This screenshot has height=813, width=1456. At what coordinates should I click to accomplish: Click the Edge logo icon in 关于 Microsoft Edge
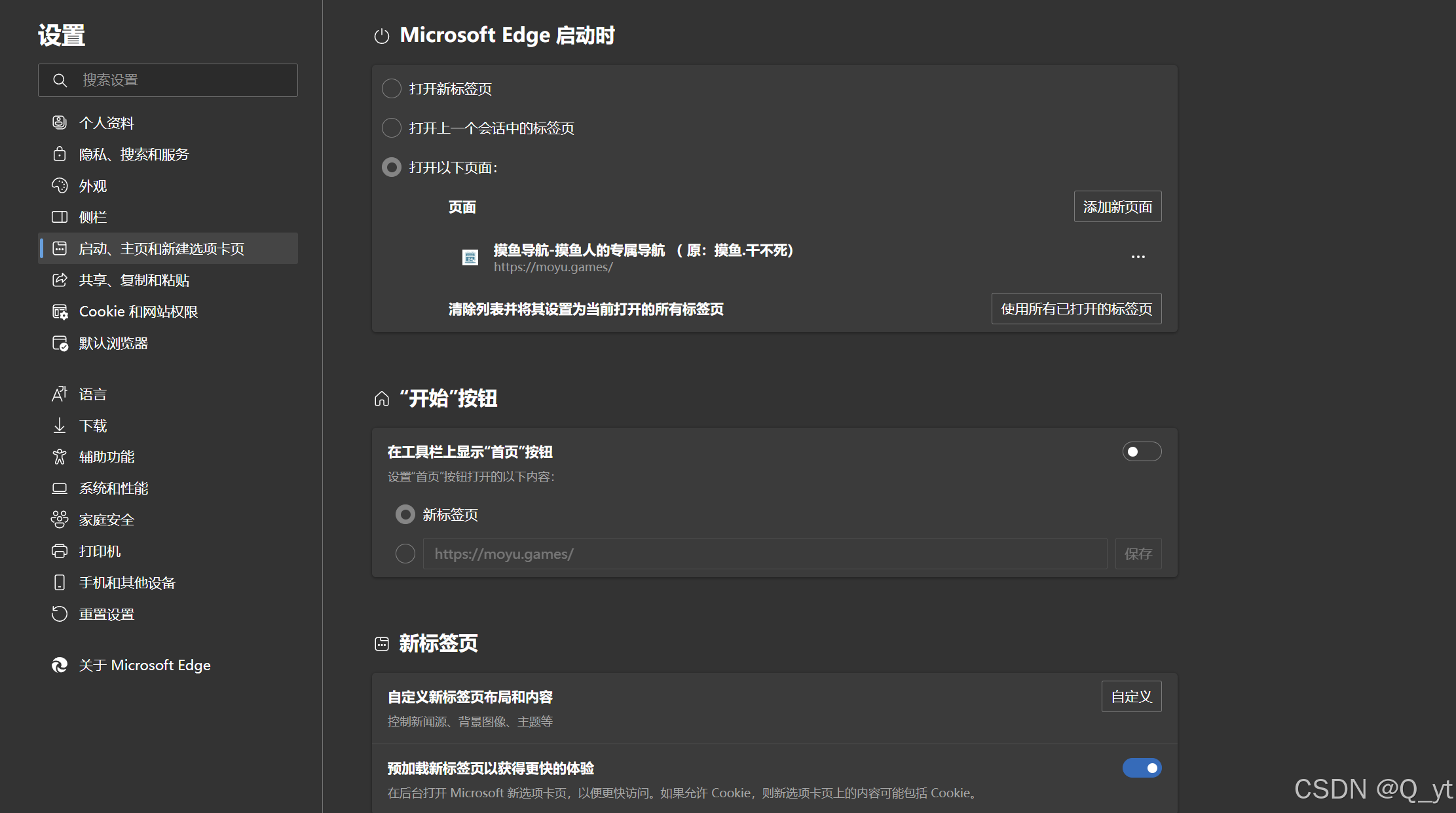[x=60, y=665]
